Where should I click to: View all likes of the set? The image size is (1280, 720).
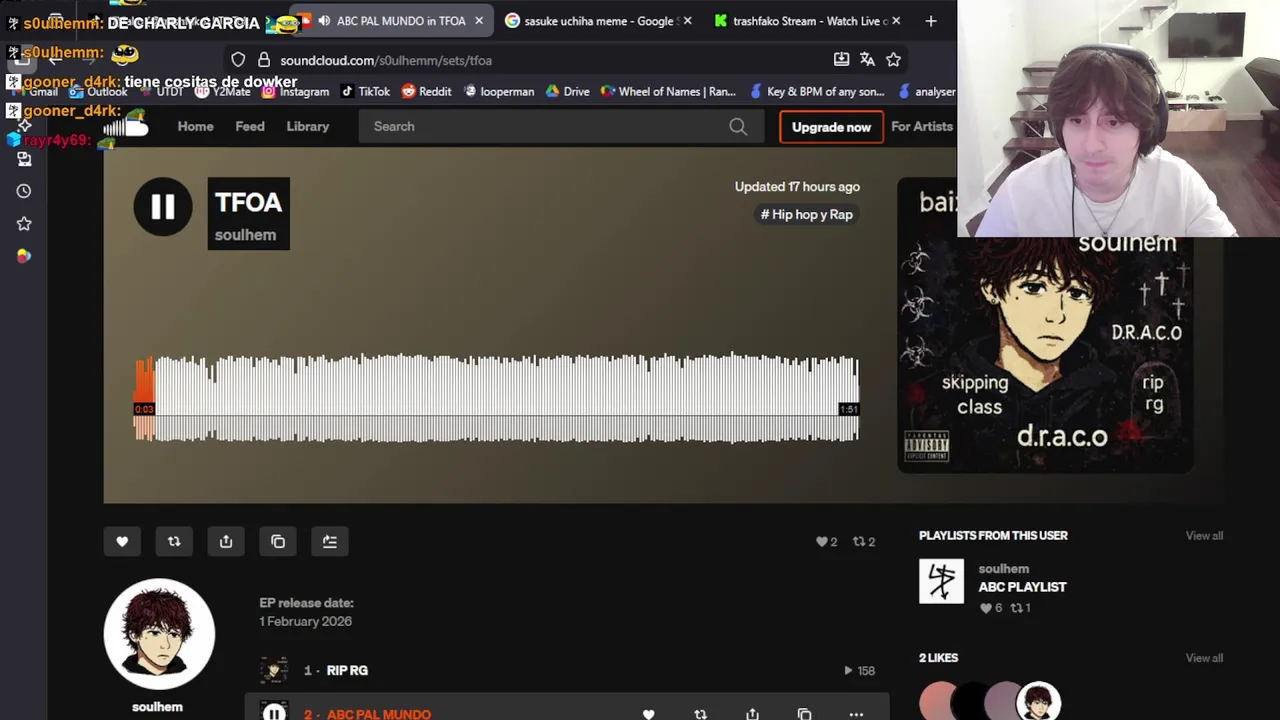point(1204,658)
